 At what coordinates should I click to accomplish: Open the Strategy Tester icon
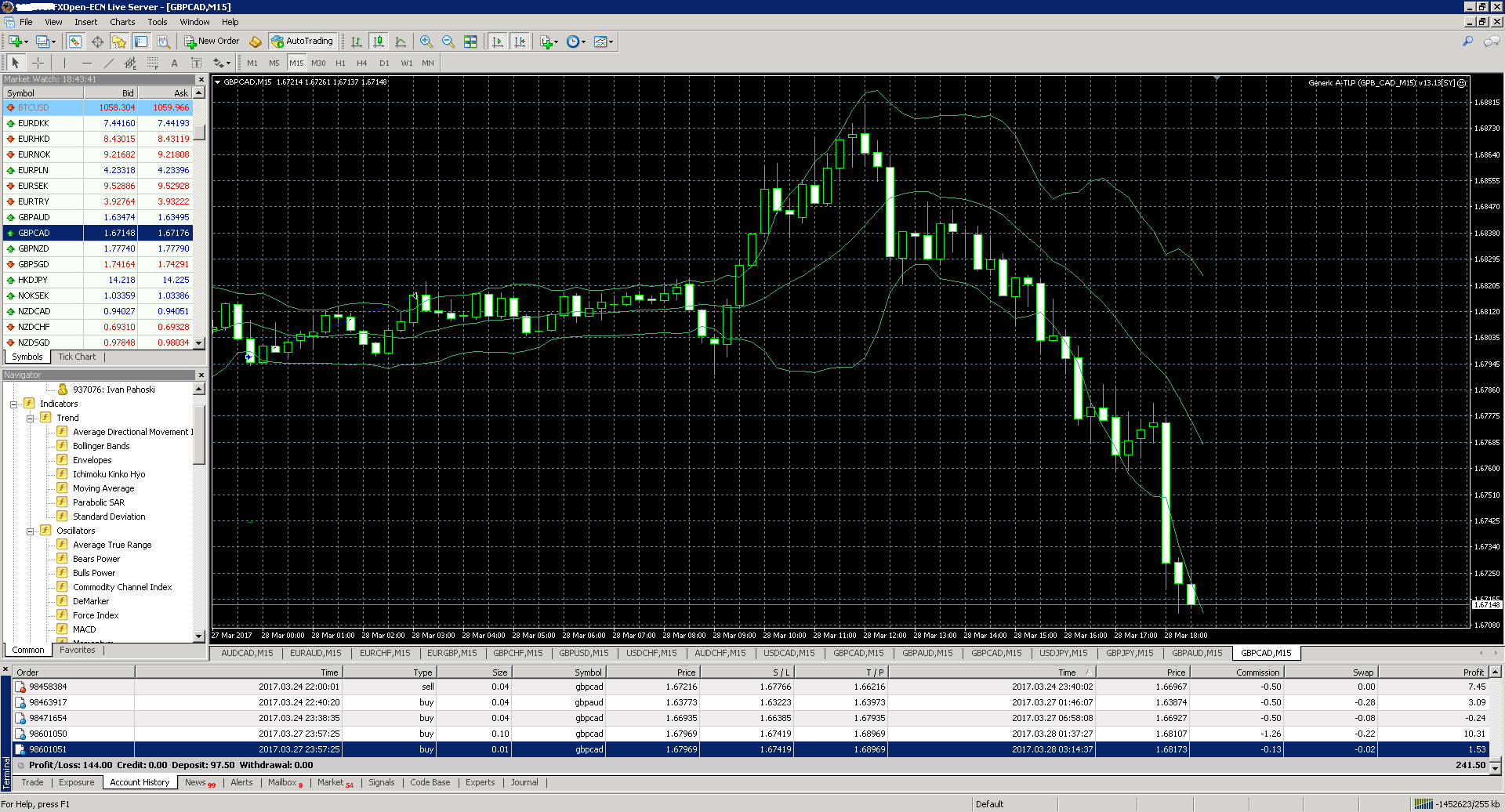[x=163, y=42]
